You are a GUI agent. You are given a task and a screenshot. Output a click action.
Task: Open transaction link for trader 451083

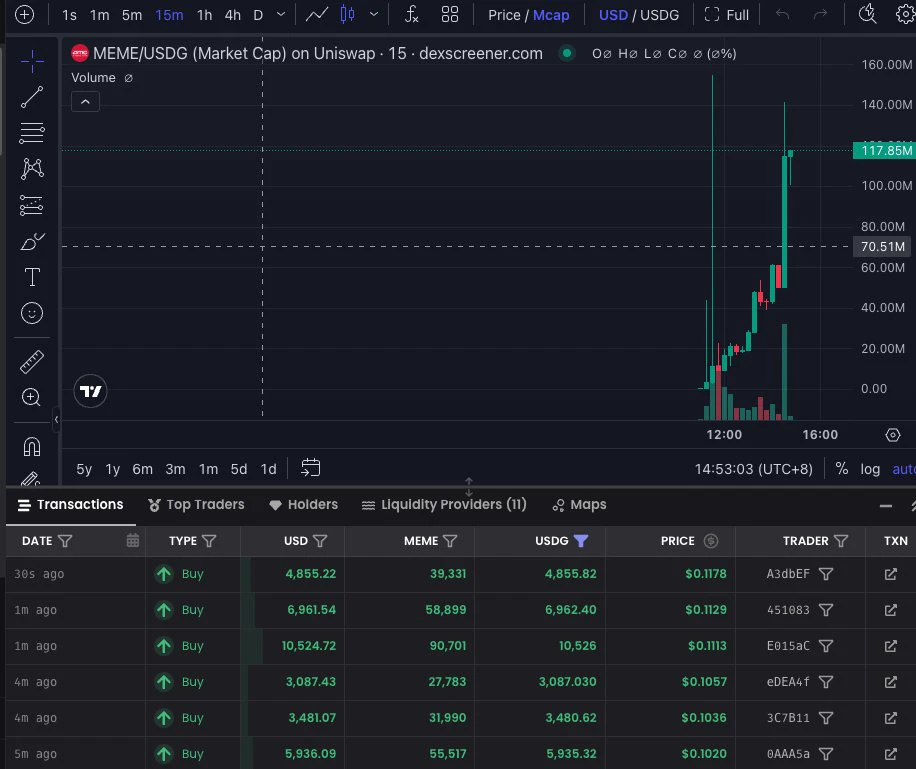tap(890, 610)
